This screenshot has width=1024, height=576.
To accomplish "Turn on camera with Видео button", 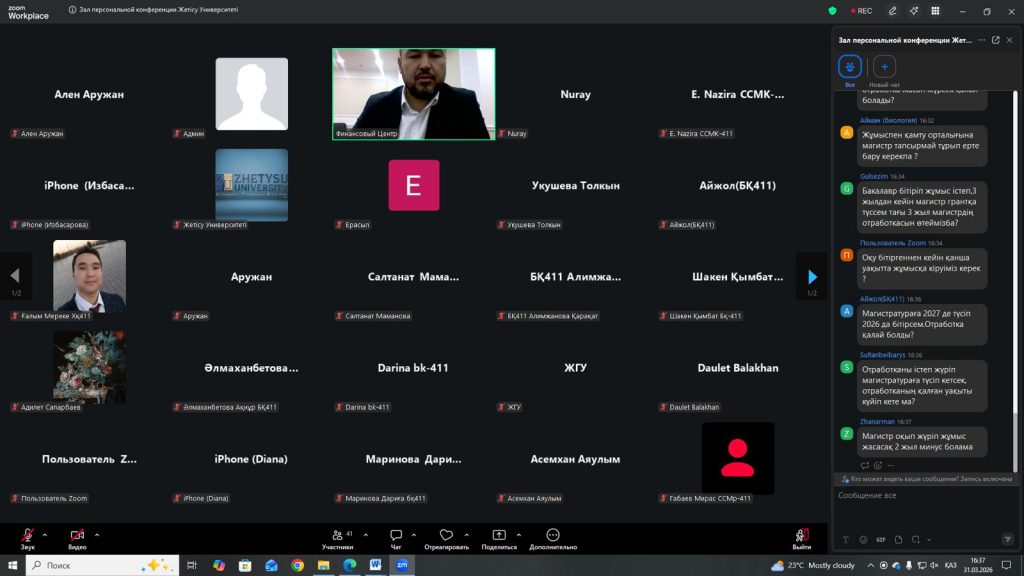I will point(77,536).
